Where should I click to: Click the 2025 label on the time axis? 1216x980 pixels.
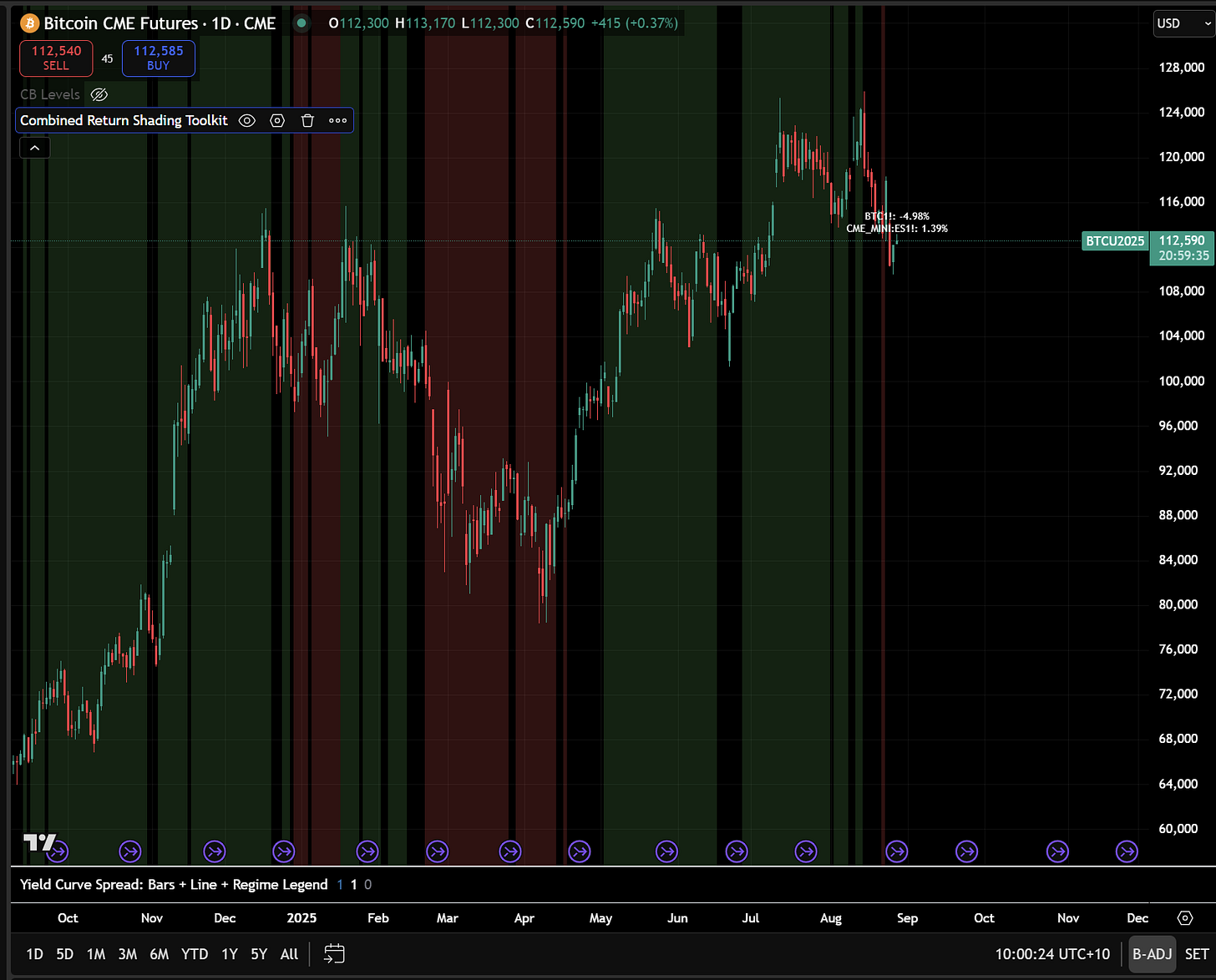[301, 917]
